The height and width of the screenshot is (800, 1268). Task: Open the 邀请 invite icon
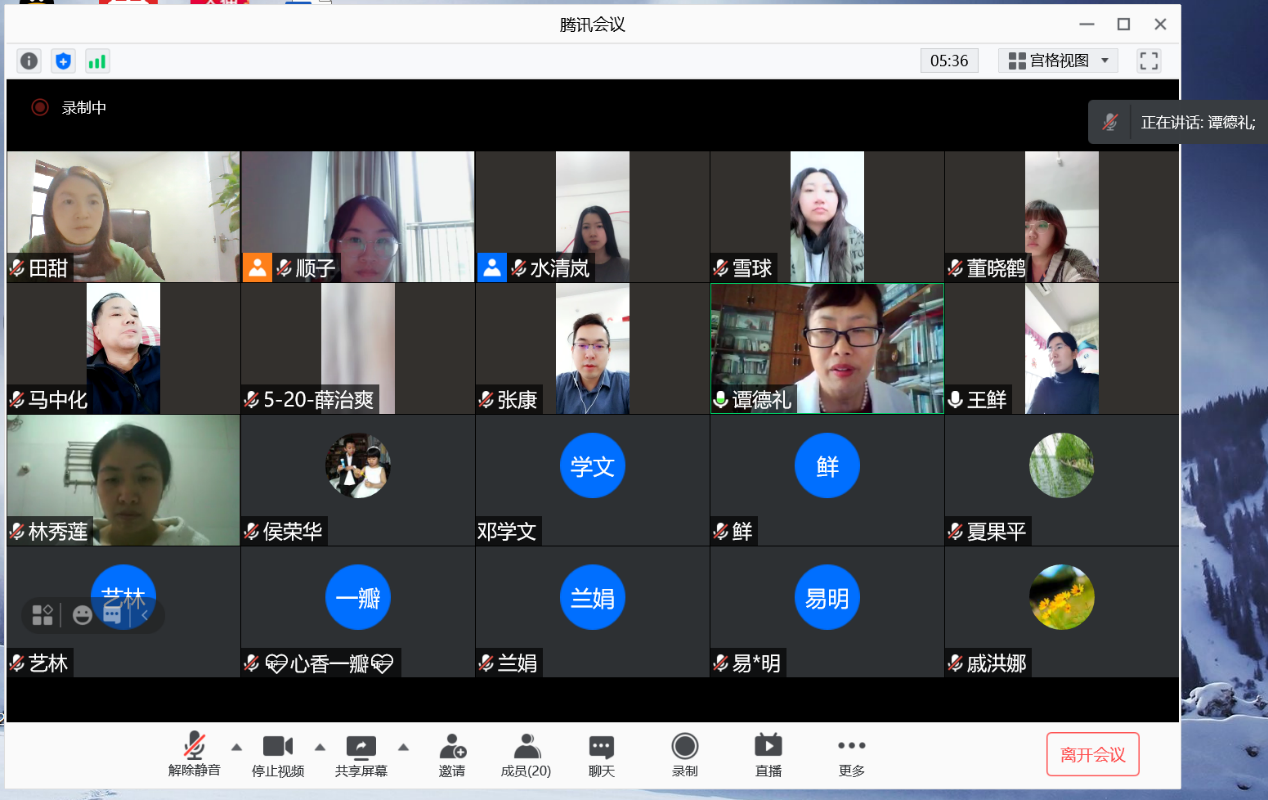click(x=452, y=754)
